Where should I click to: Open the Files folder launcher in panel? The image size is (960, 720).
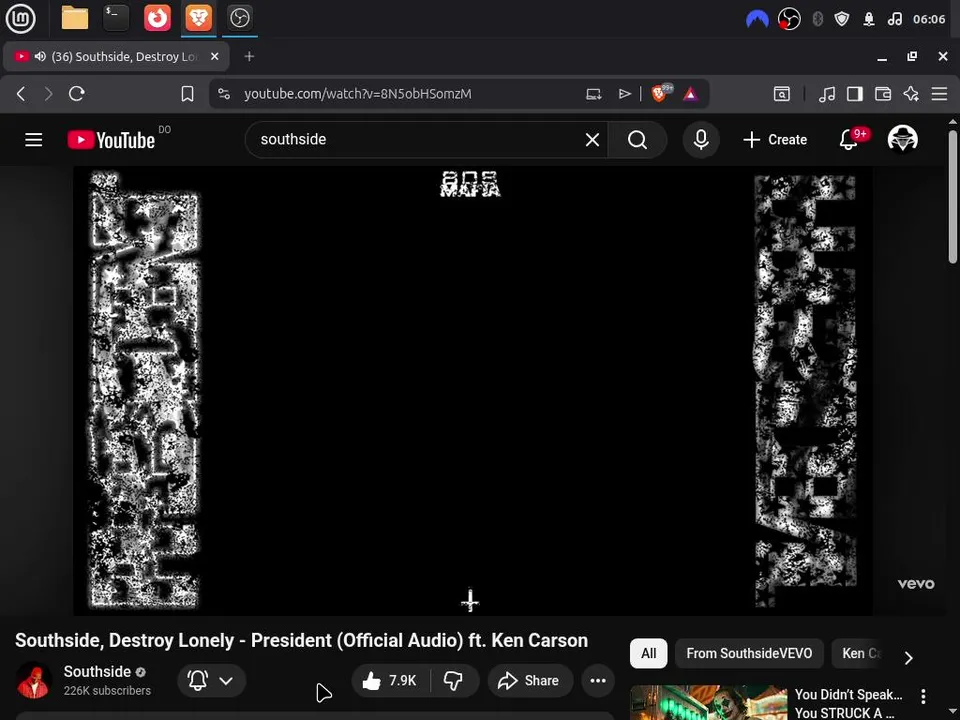[x=75, y=18]
